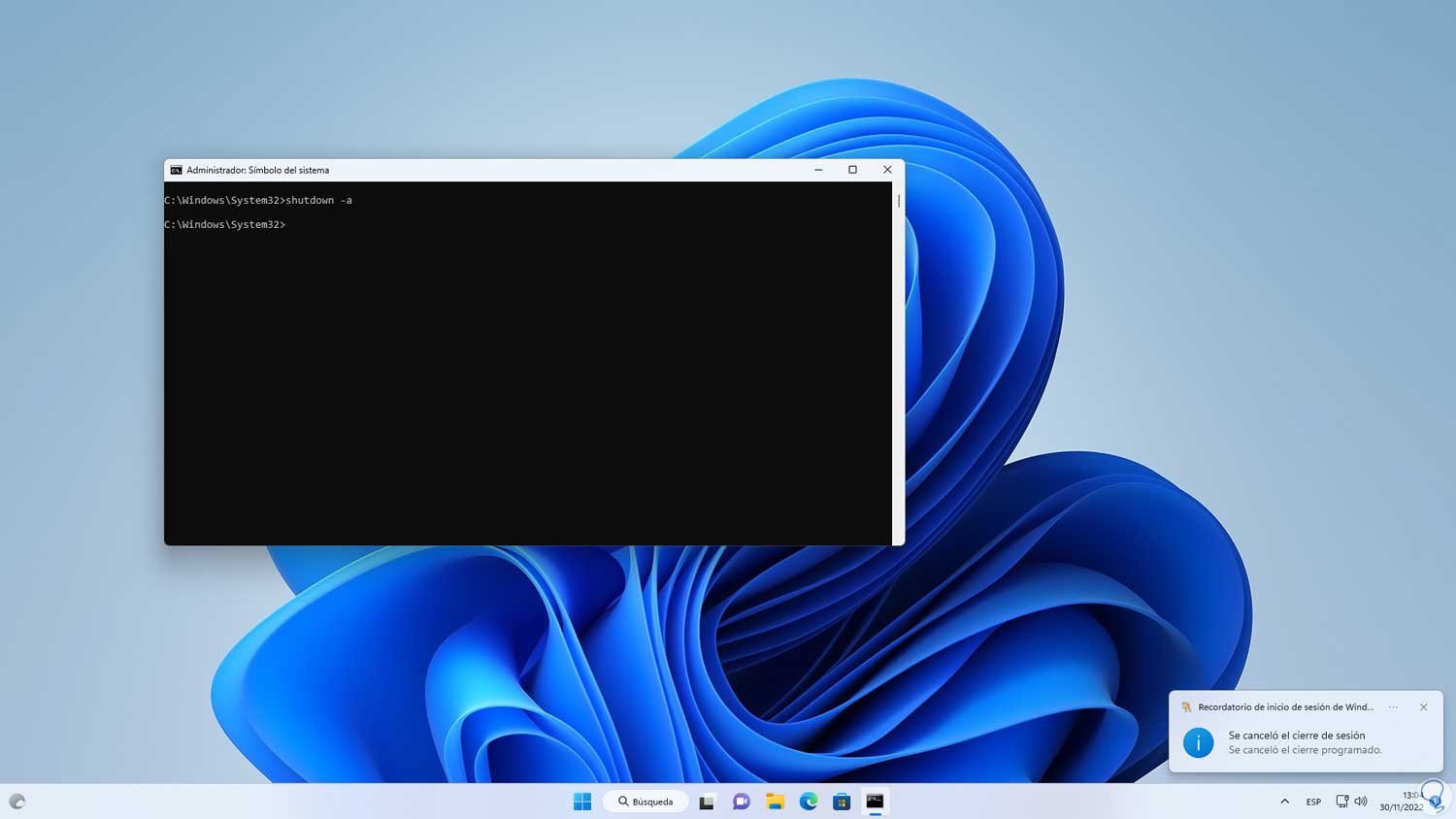Click the volume speaker icon in tray
Screen dimensions: 1456x819
(1361, 802)
